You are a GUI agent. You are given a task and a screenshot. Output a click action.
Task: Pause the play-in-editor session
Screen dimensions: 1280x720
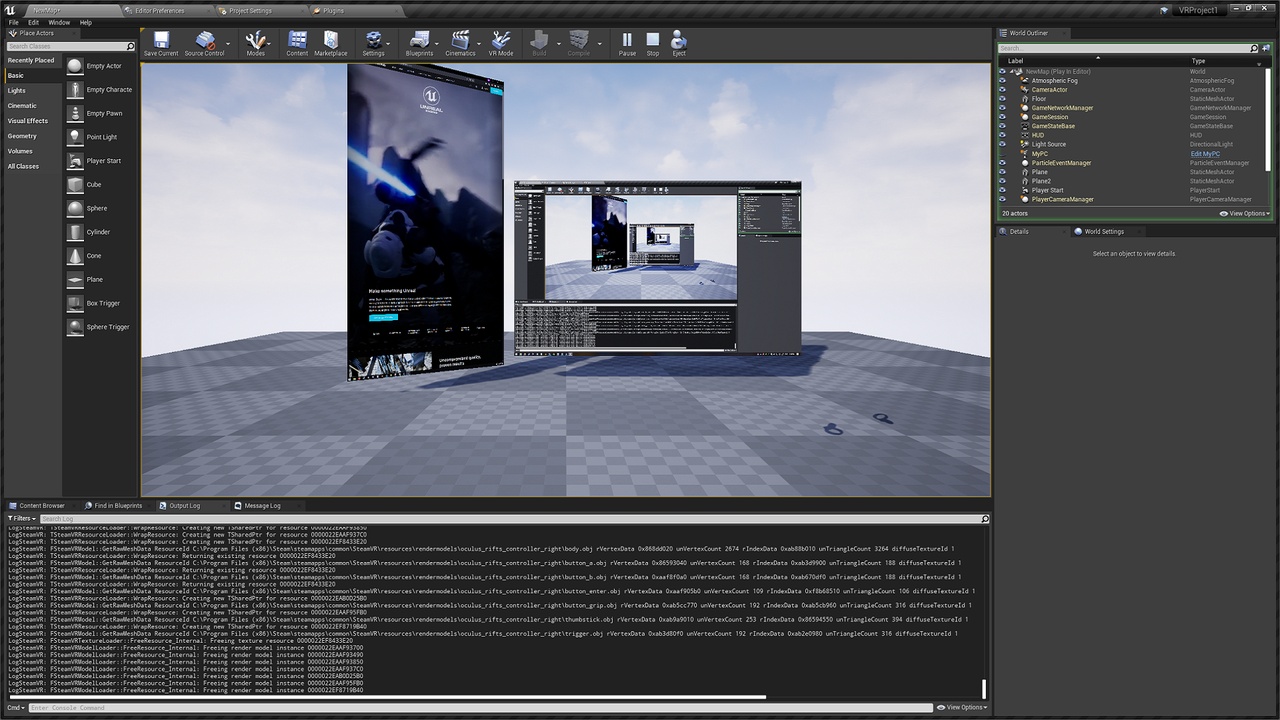tap(627, 42)
